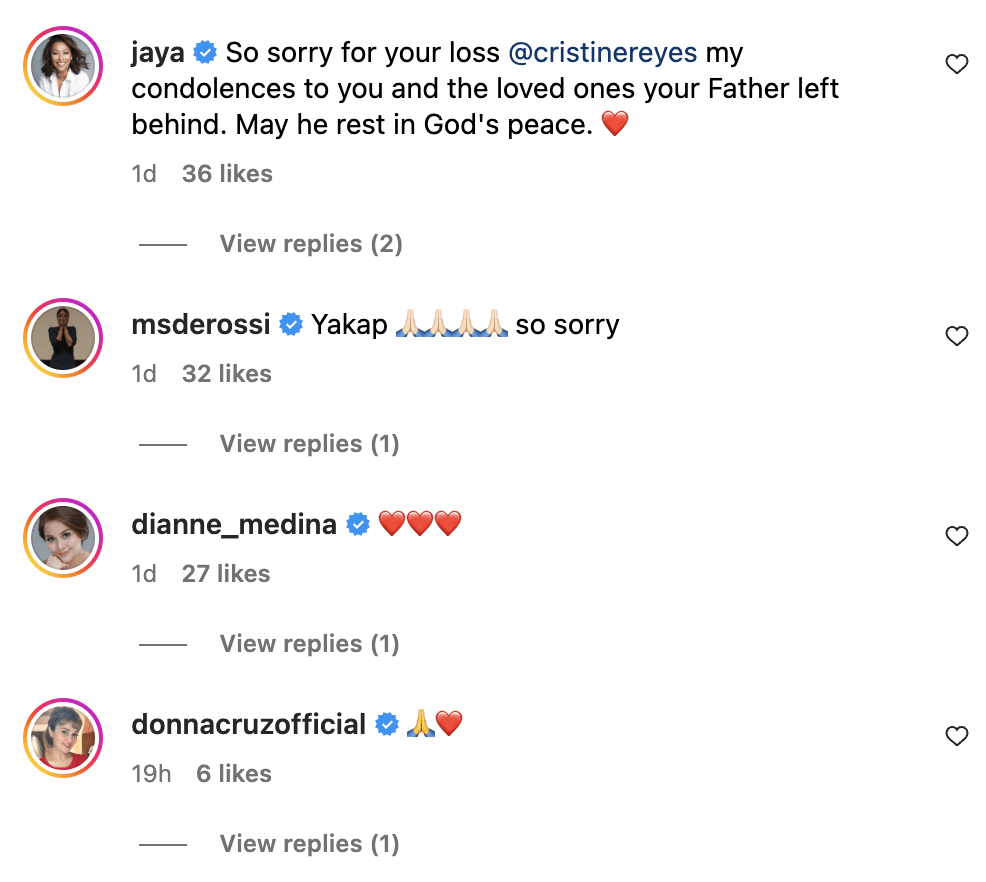The width and height of the screenshot is (986, 882).
Task: Select the 1d timestamp on msderossi's comment
Action: pos(144,373)
